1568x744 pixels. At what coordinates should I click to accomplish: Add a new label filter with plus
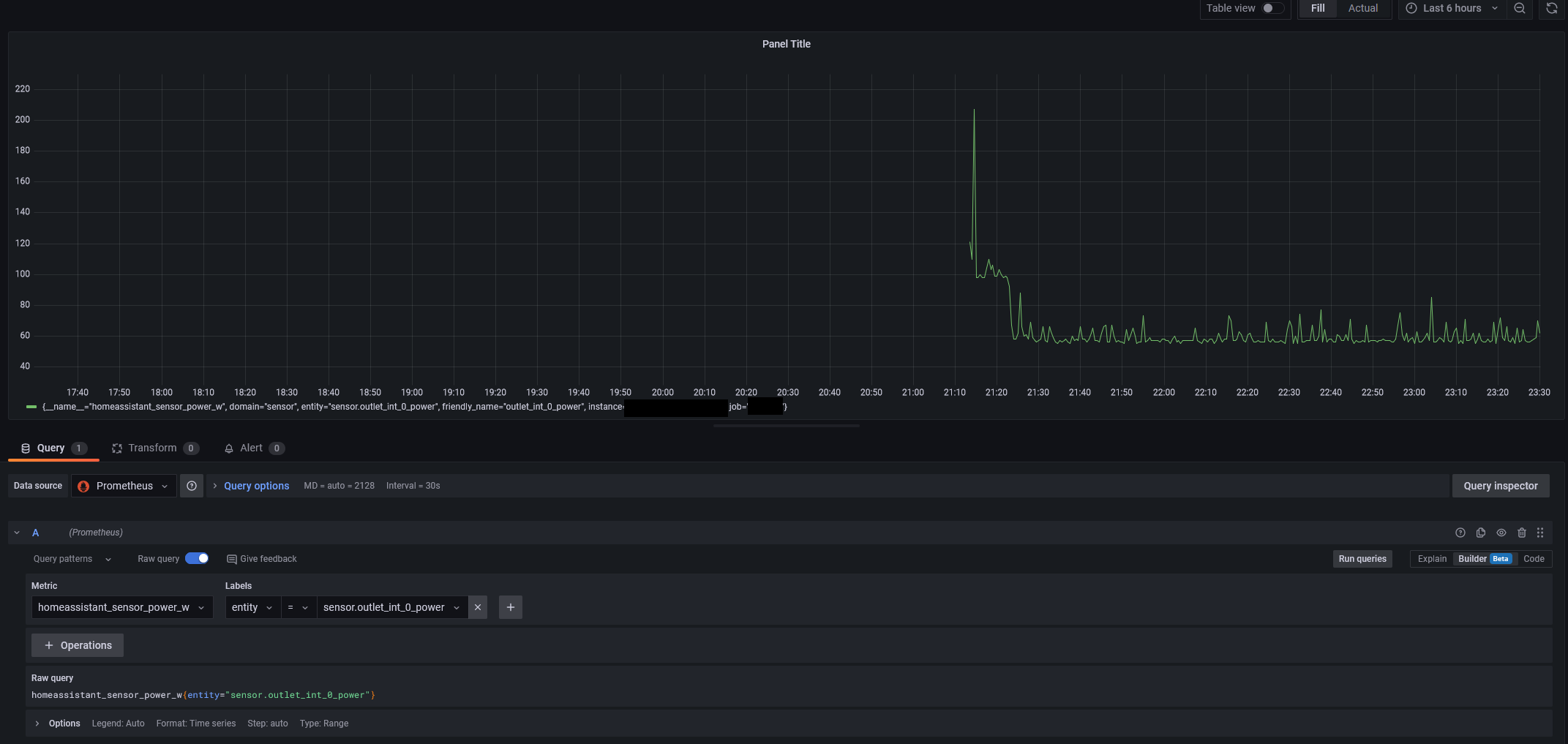coord(511,607)
